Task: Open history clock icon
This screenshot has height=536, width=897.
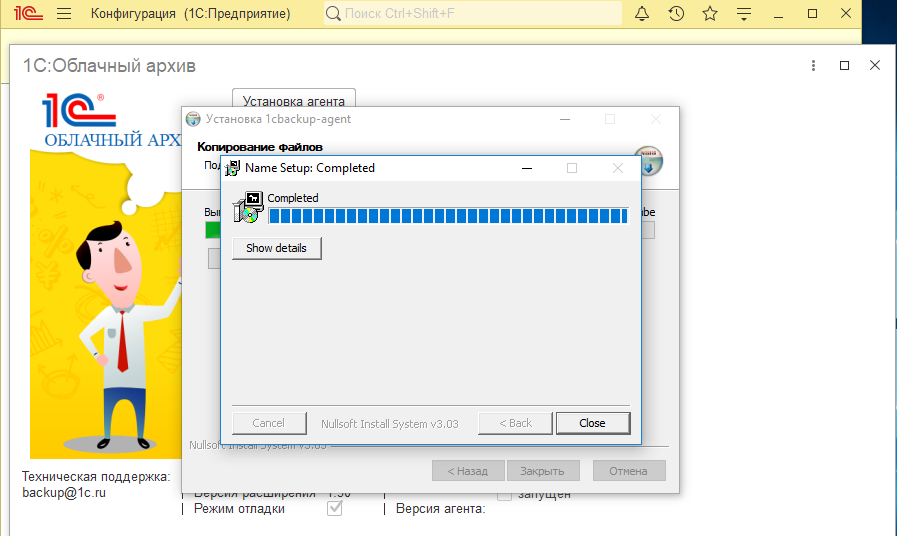Action: 676,13
